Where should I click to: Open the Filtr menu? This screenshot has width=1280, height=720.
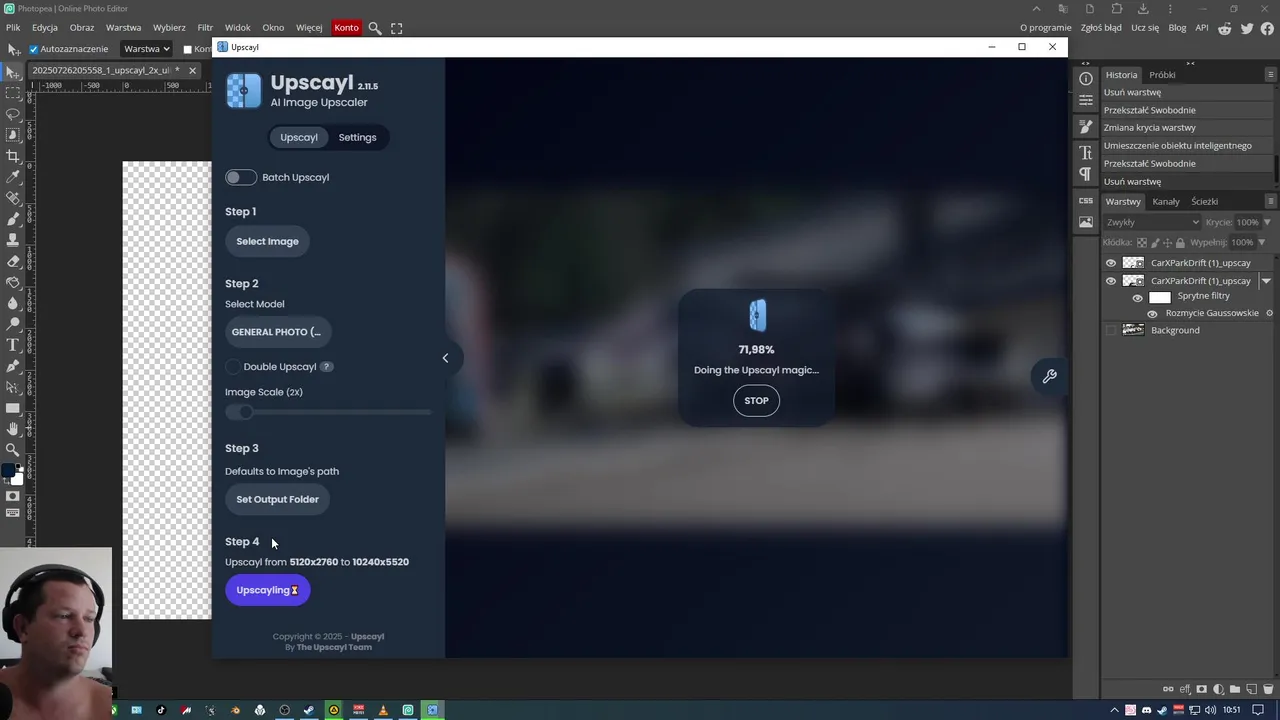click(x=205, y=28)
